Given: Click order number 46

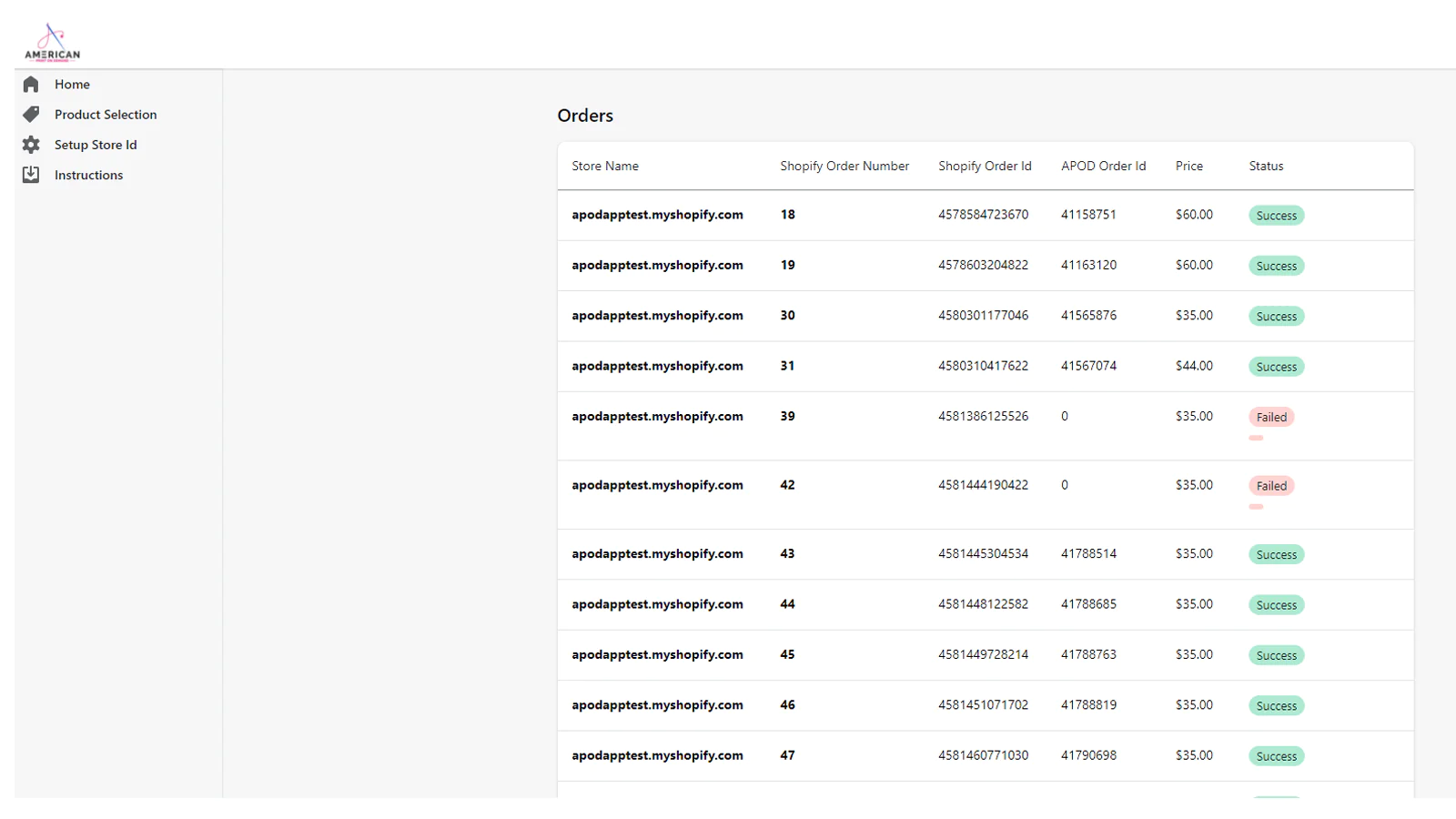Looking at the screenshot, I should coord(787,704).
